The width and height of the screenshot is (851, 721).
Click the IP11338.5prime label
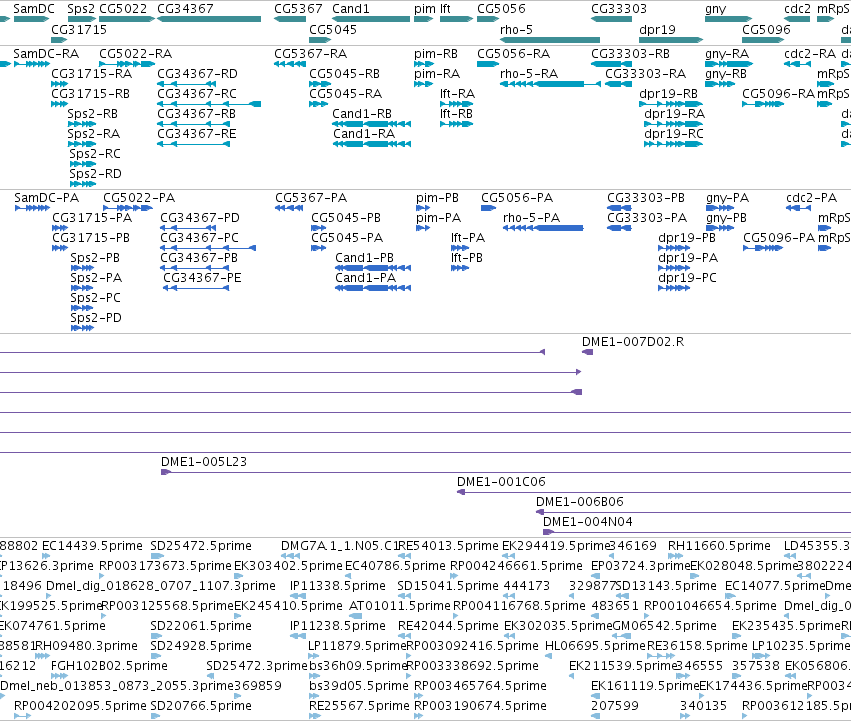tap(338, 586)
